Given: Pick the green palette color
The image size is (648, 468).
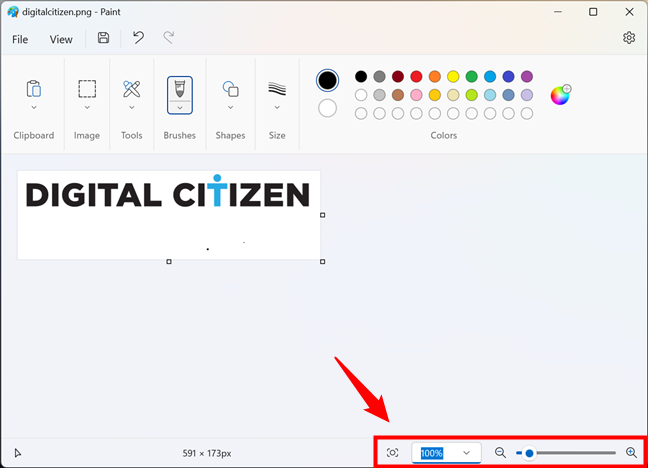Looking at the screenshot, I should tap(472, 76).
